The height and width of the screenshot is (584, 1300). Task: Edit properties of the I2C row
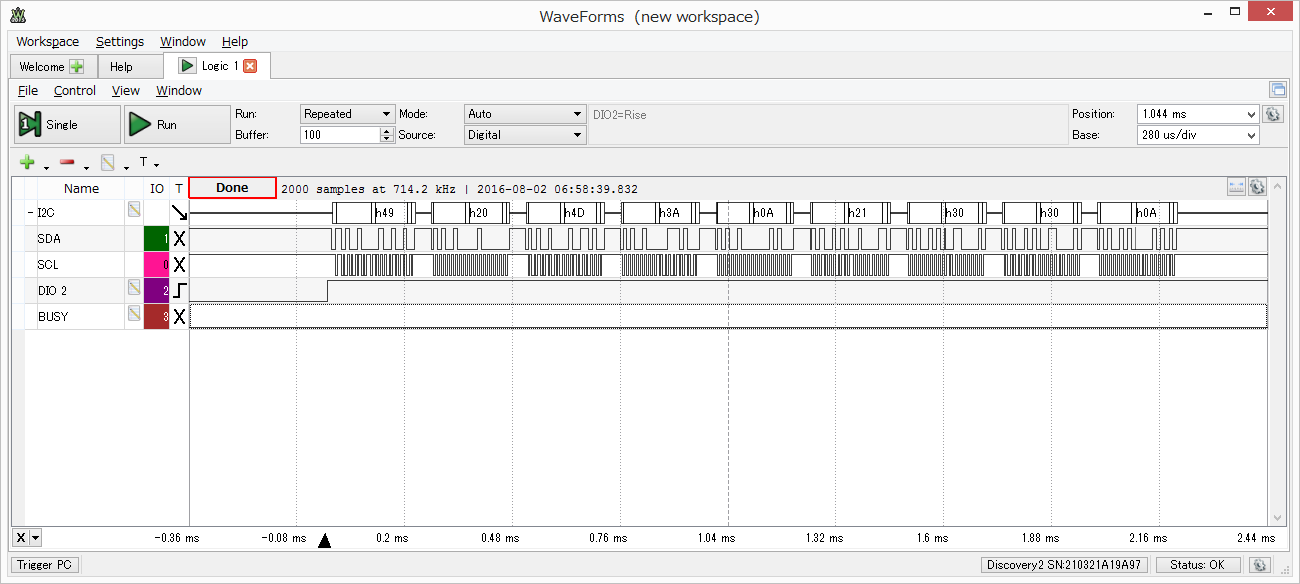(x=133, y=209)
